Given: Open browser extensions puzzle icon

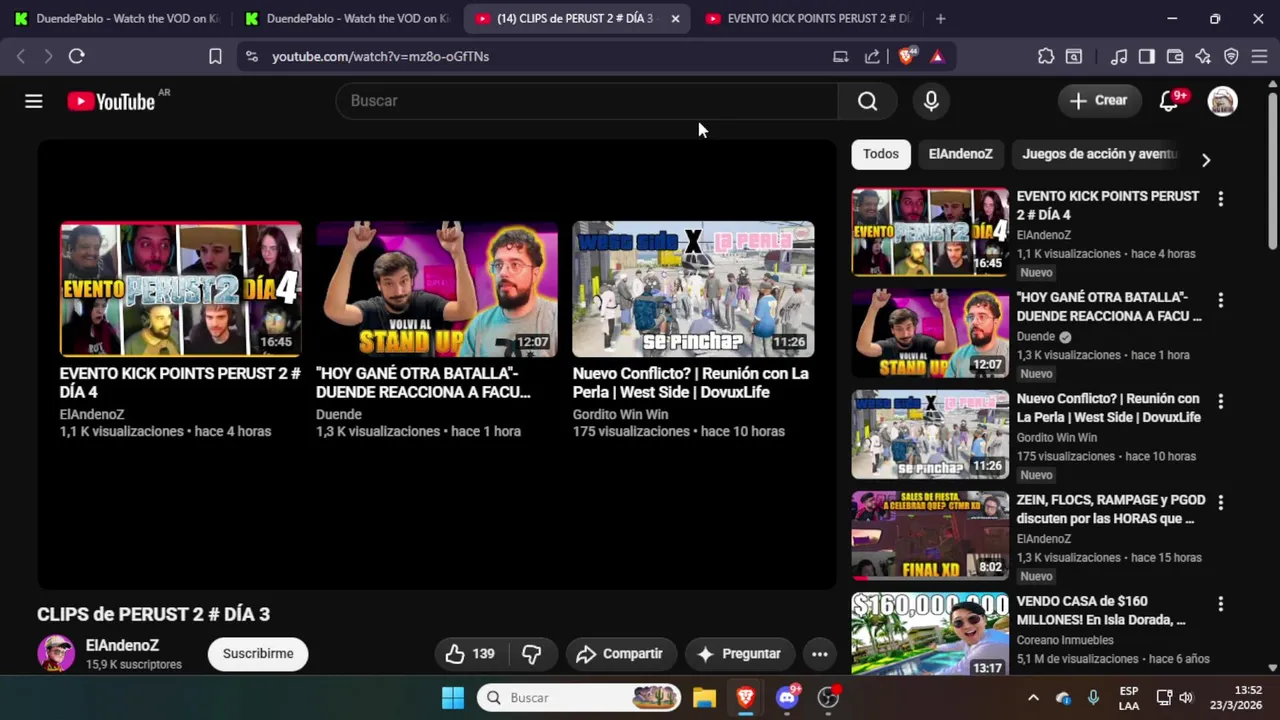Looking at the screenshot, I should tap(1046, 57).
